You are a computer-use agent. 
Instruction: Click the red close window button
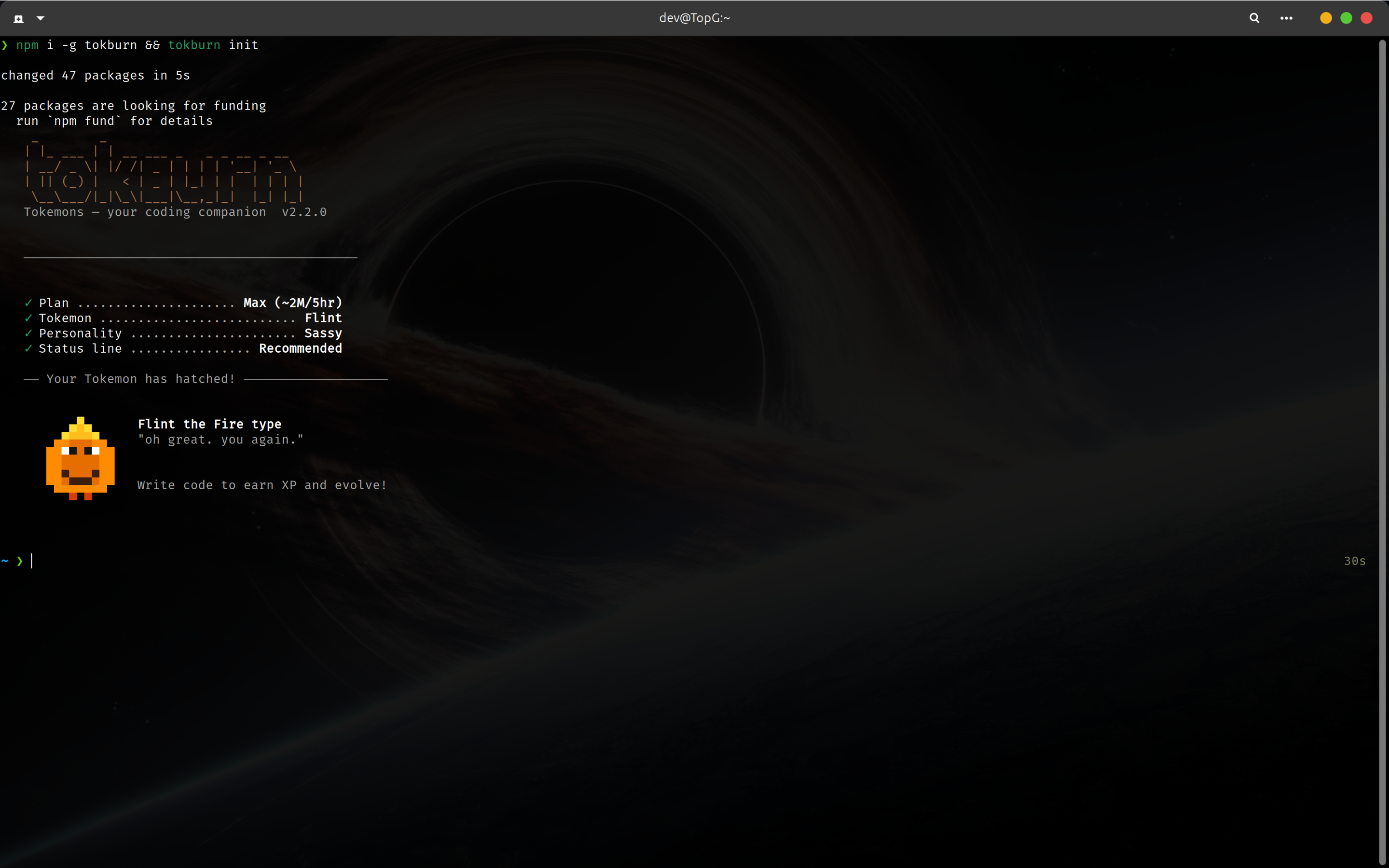coord(1367,18)
